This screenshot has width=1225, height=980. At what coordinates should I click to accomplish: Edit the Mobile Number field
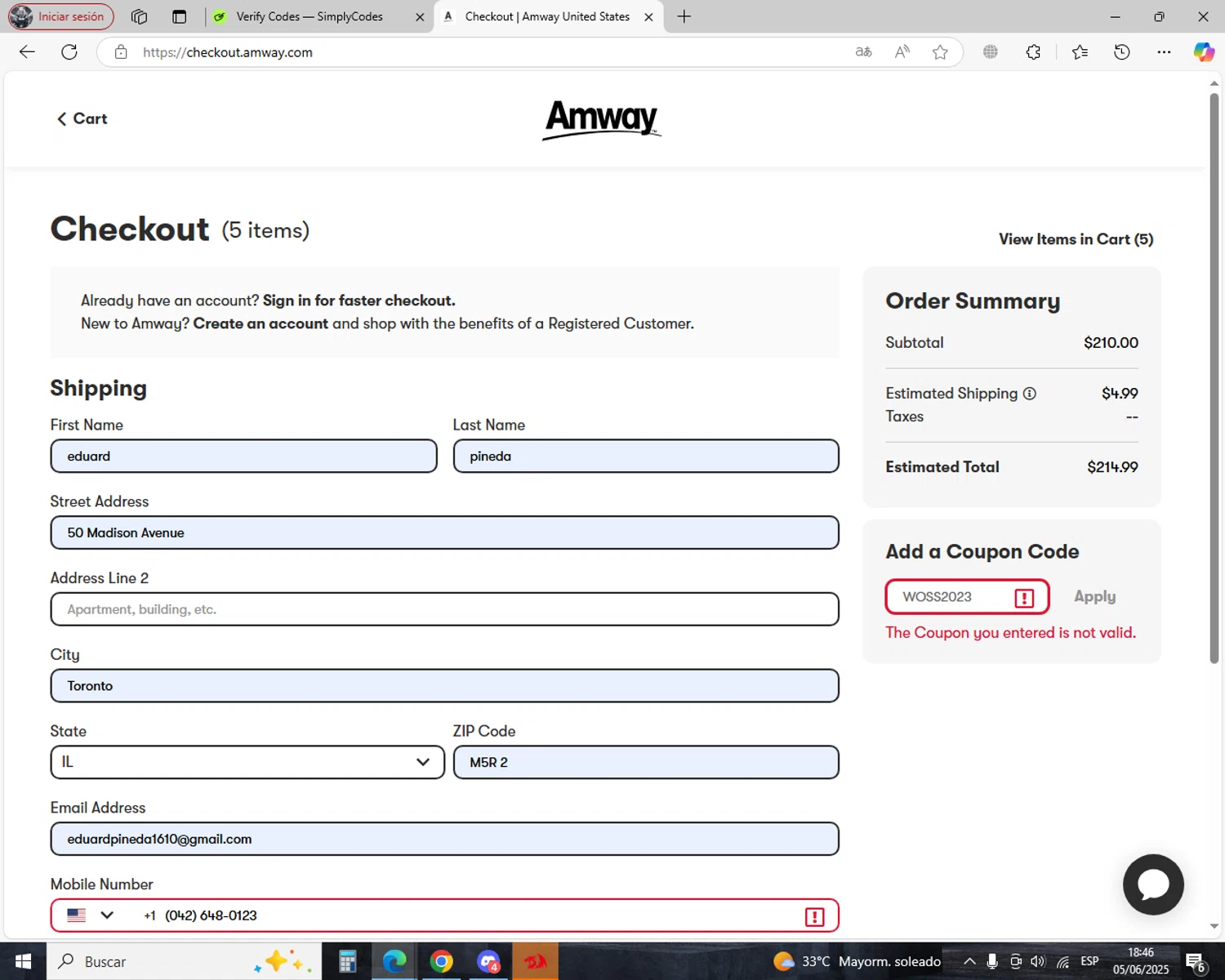pos(444,915)
